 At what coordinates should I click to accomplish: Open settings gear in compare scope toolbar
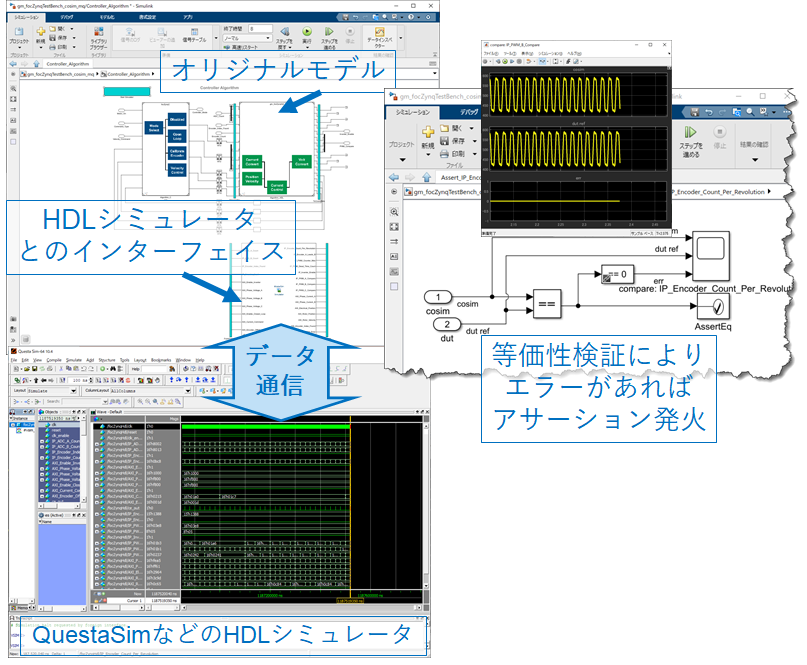(485, 61)
